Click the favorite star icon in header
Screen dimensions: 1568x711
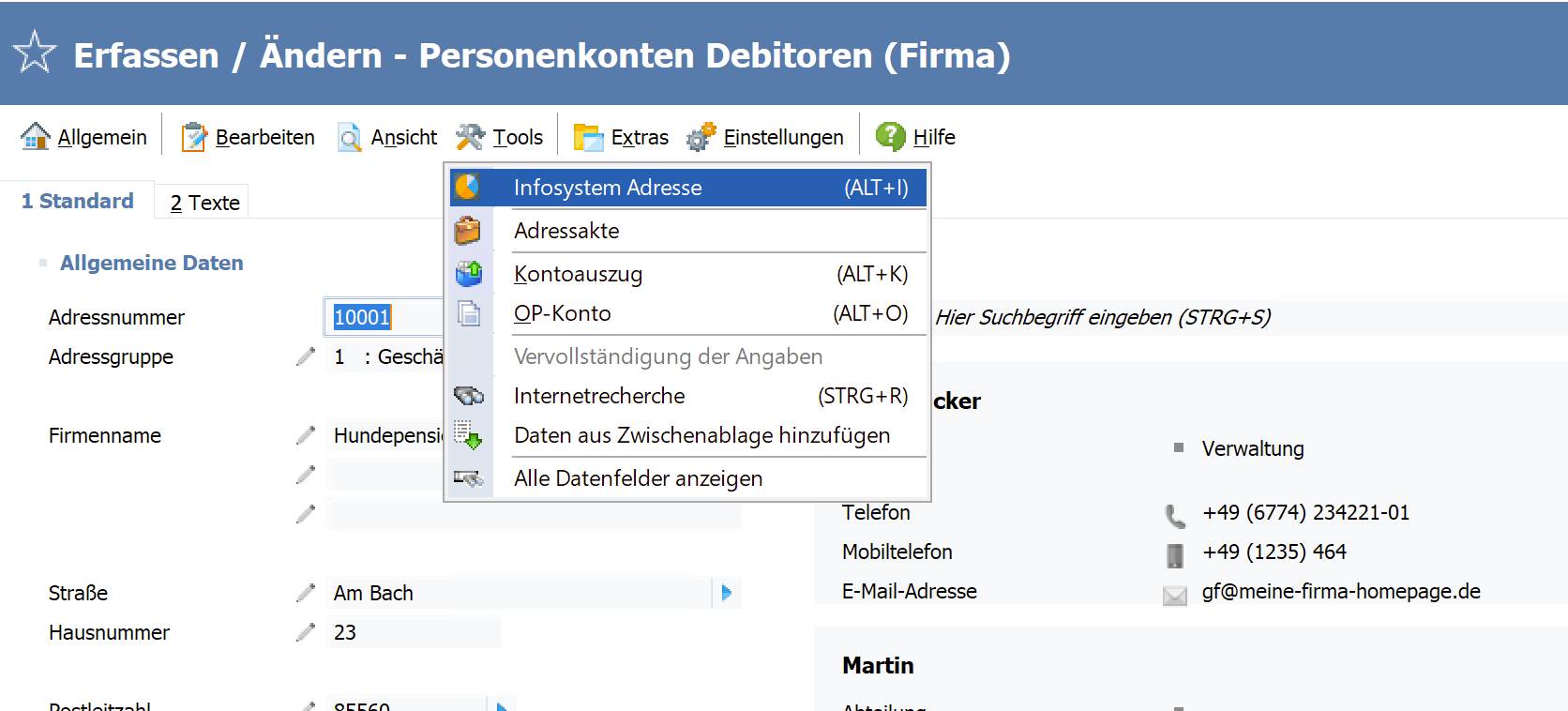click(35, 53)
